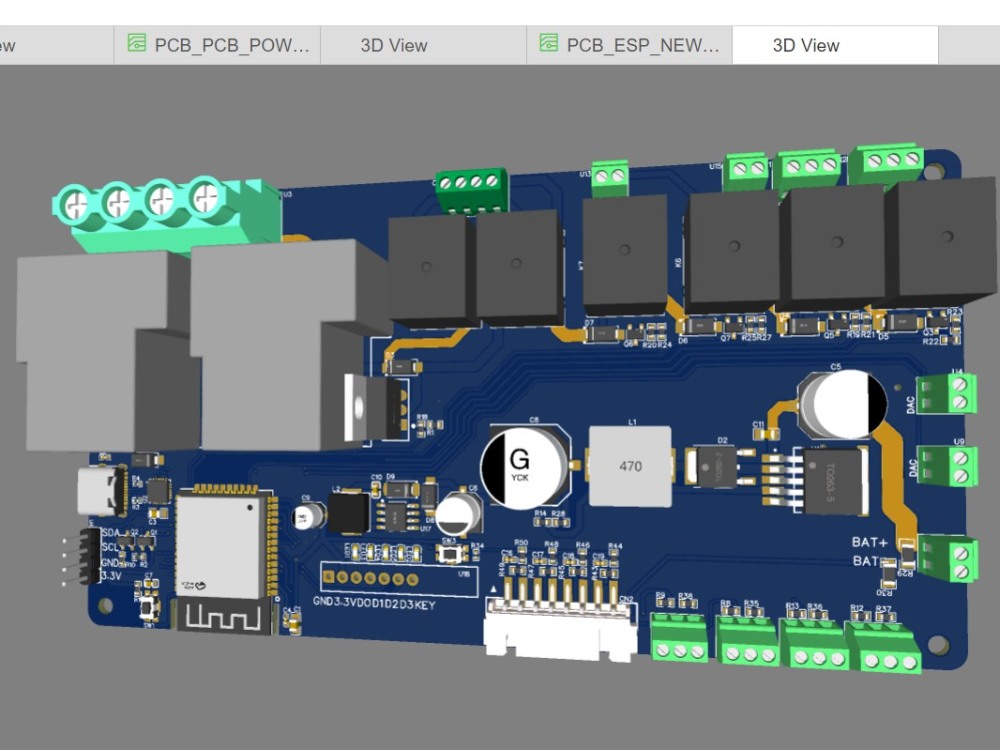This screenshot has width=1000, height=750.
Task: Select the inductor labeled 470
Action: click(x=630, y=465)
